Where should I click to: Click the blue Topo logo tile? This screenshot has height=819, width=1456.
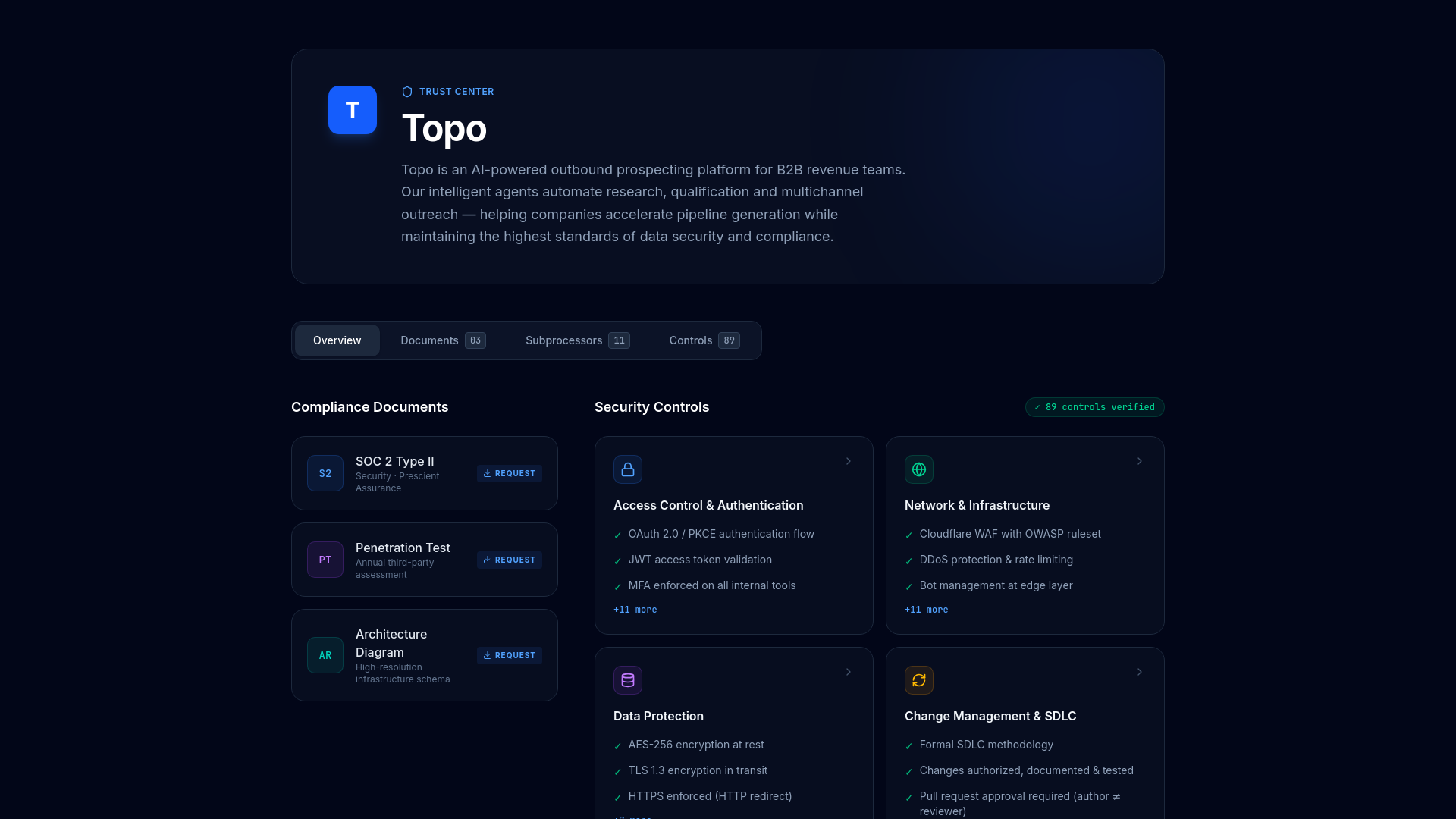click(x=353, y=110)
